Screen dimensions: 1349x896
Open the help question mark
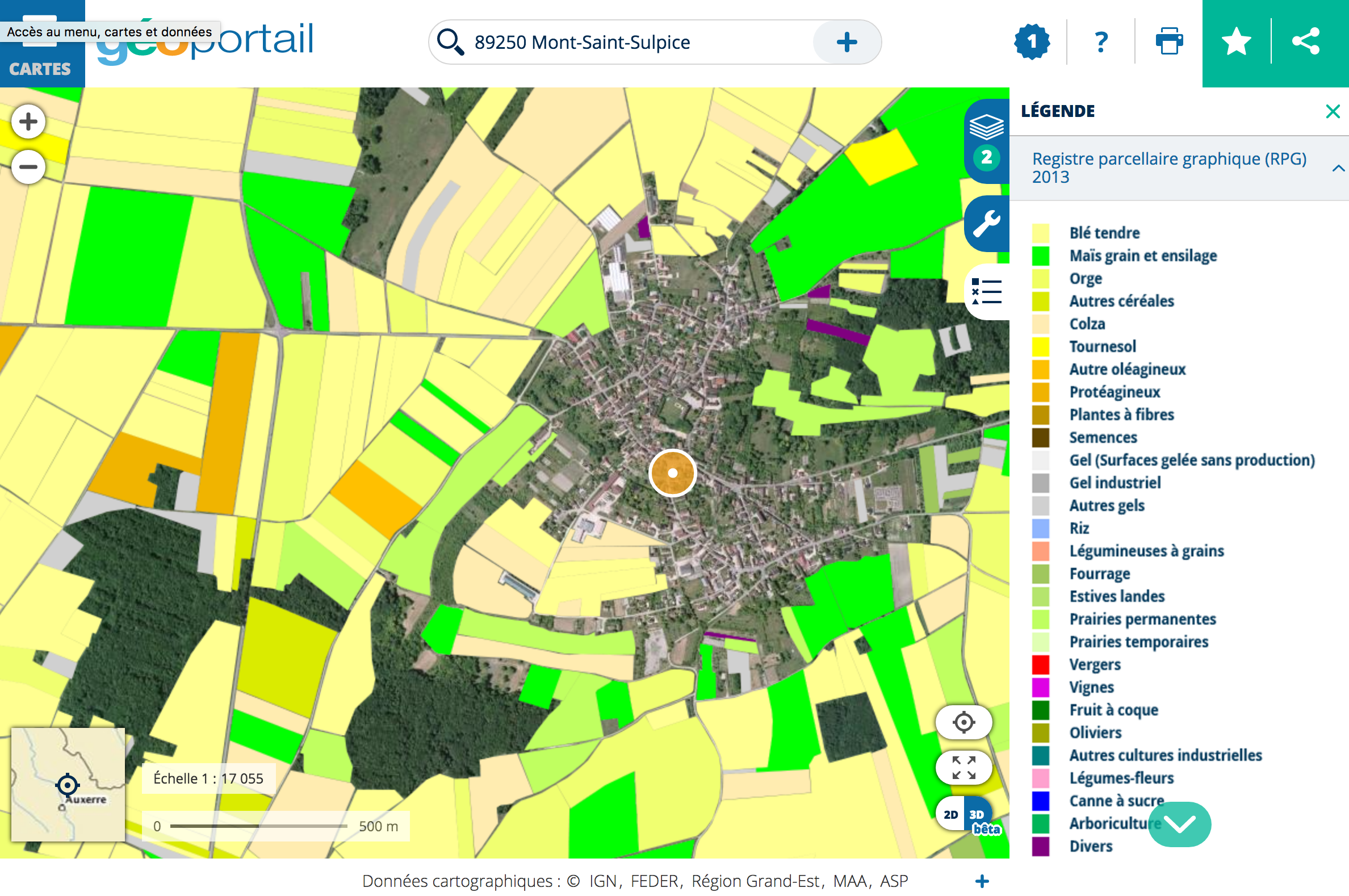click(1100, 41)
